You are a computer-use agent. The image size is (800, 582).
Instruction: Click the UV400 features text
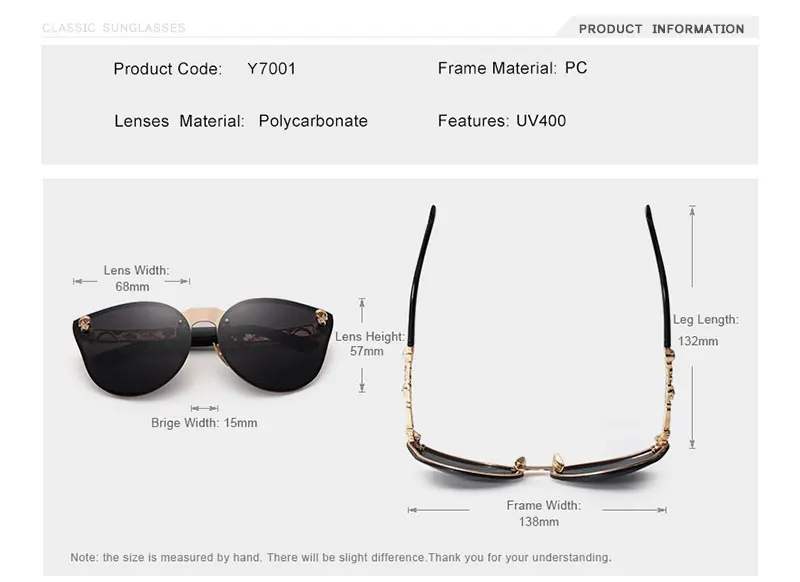pos(541,121)
